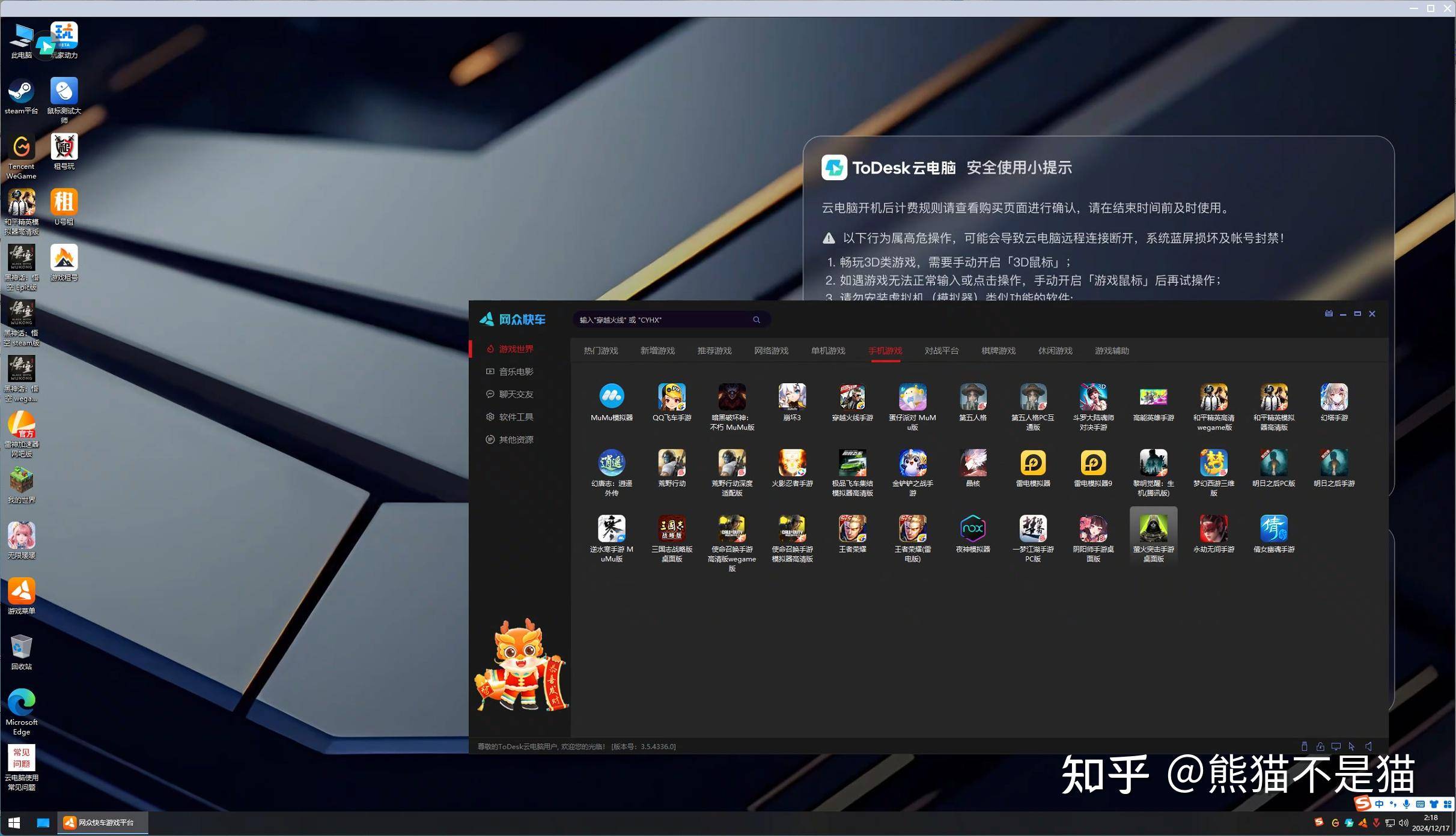
Task: Switch to the 对战平台 tab
Action: tap(942, 351)
